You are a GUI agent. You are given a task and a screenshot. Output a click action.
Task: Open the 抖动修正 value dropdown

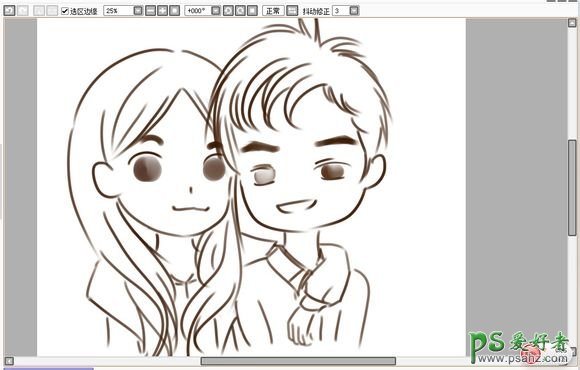(x=354, y=10)
